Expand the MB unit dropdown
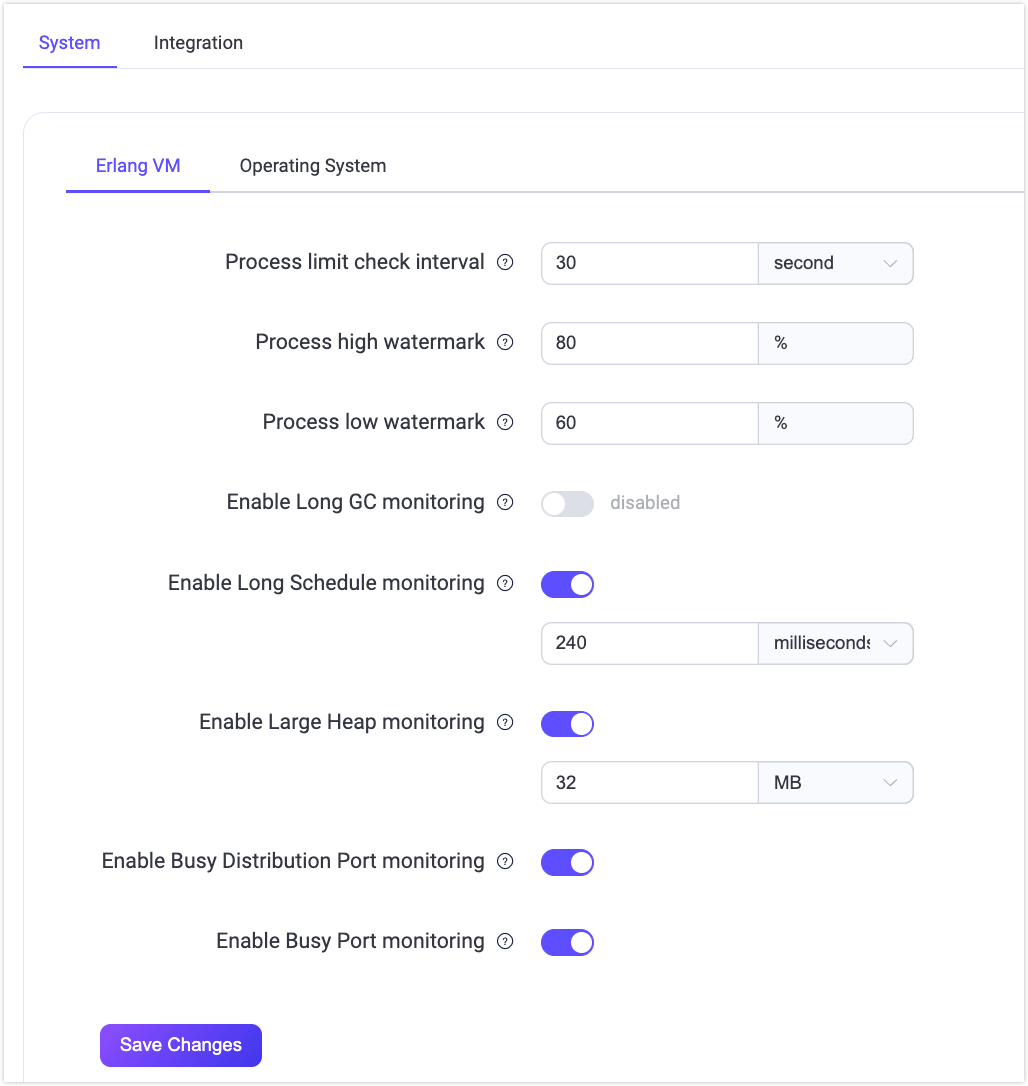 pos(835,783)
